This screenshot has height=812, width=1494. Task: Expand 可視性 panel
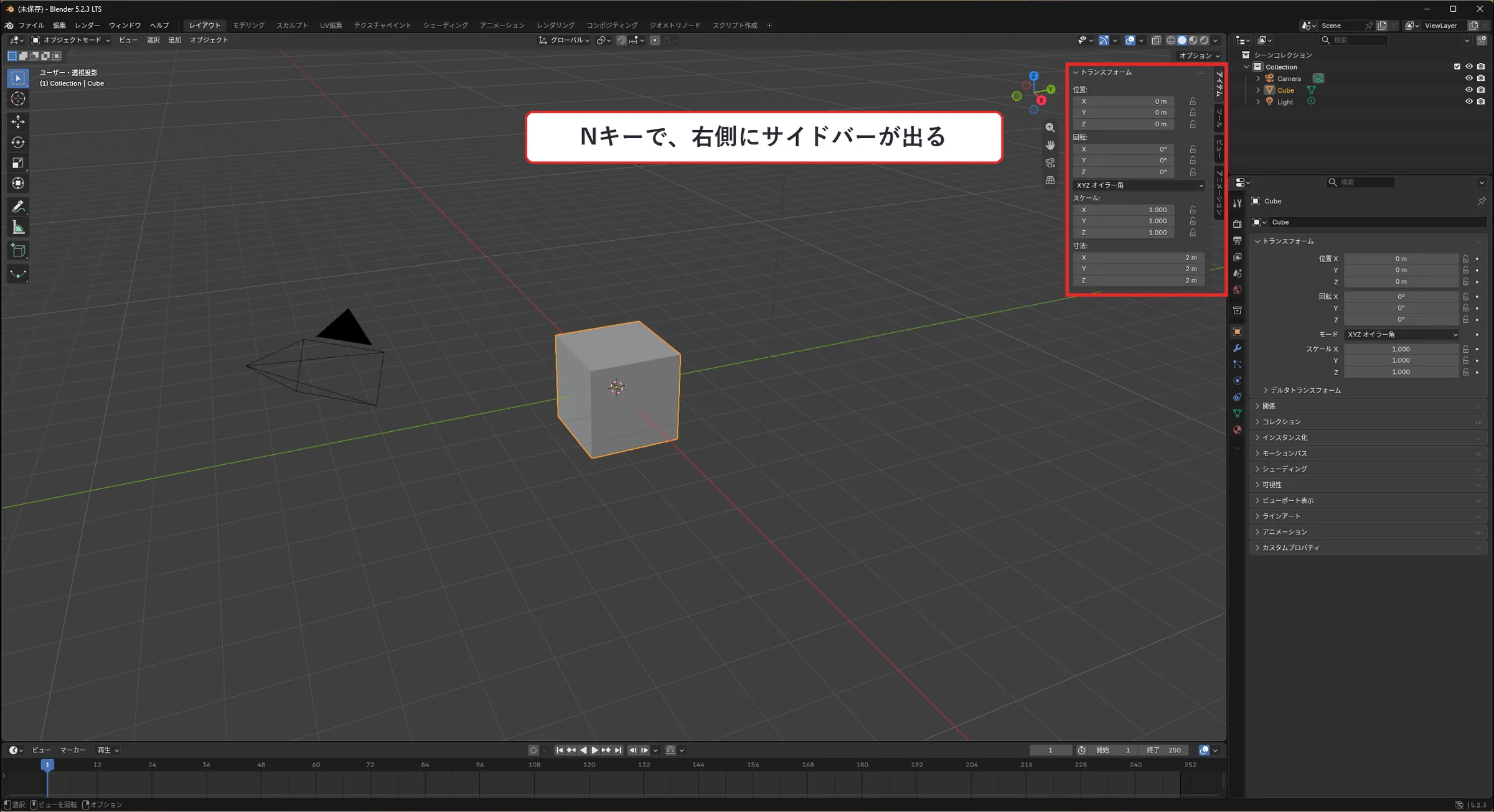[1368, 485]
